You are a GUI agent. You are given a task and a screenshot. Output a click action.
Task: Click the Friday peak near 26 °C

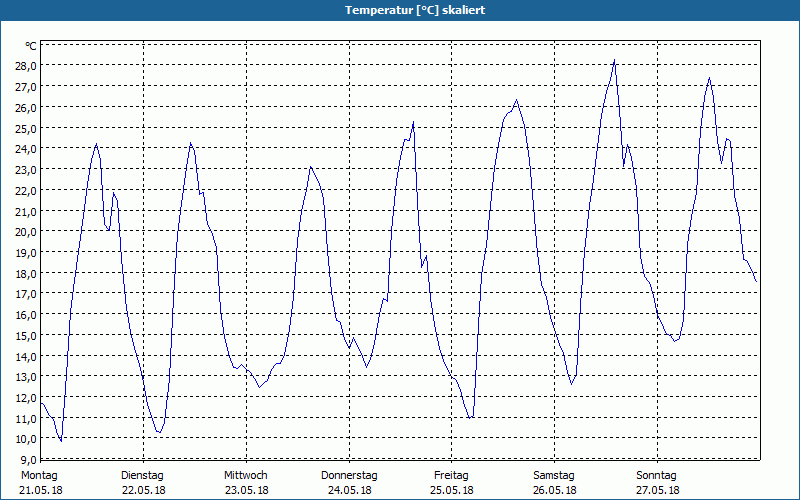pyautogui.click(x=516, y=100)
